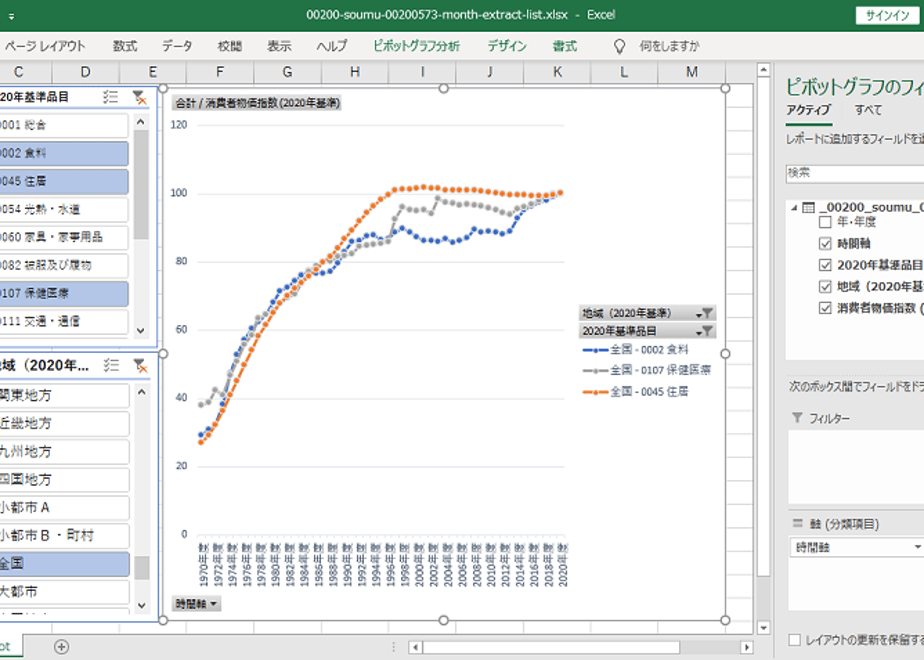Click the サインイン button
The width and height of the screenshot is (924, 660).
point(887,16)
